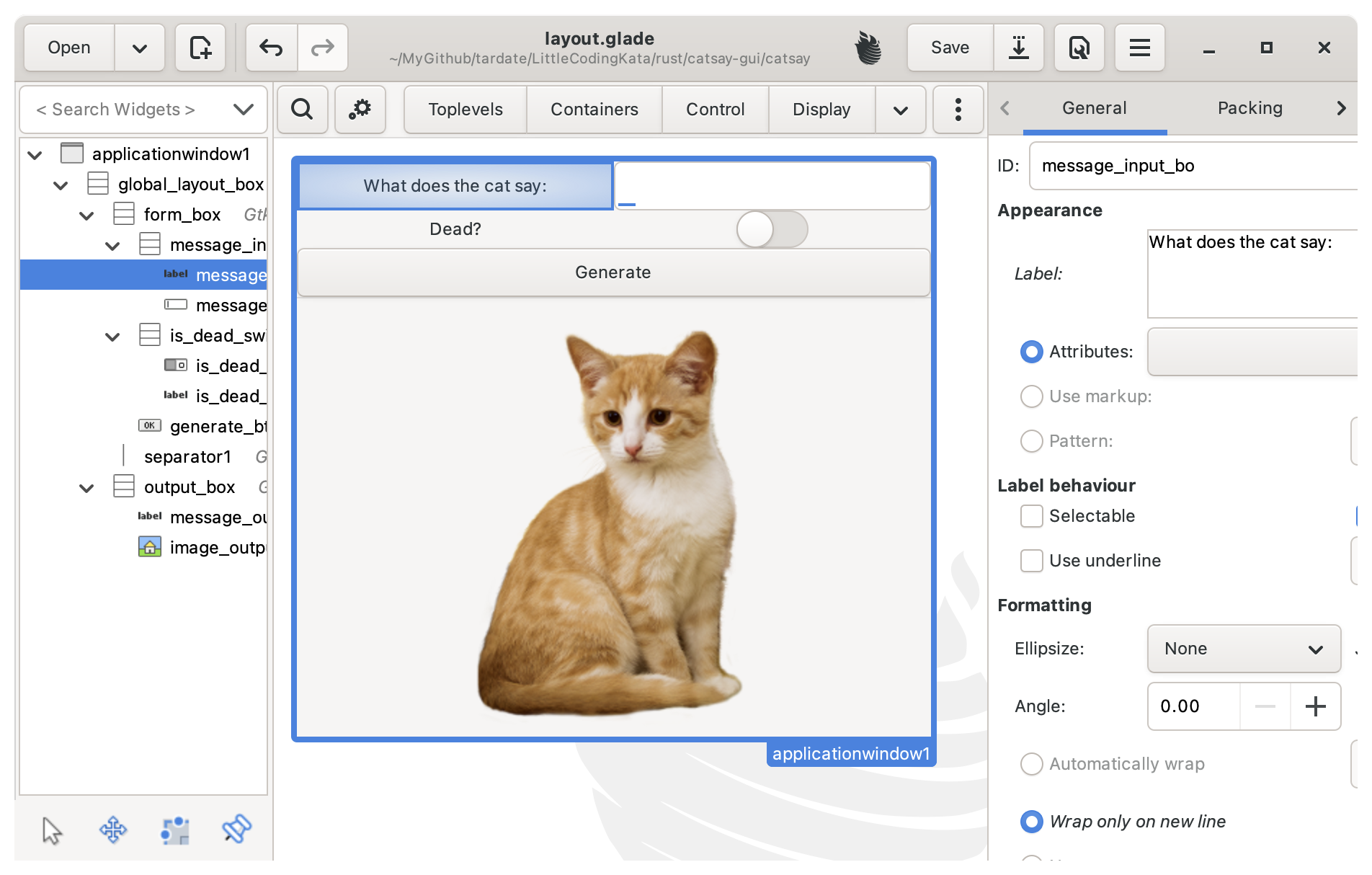Viewport: 1372px width, 875px height.
Task: Click the Label text area
Action: (1252, 274)
